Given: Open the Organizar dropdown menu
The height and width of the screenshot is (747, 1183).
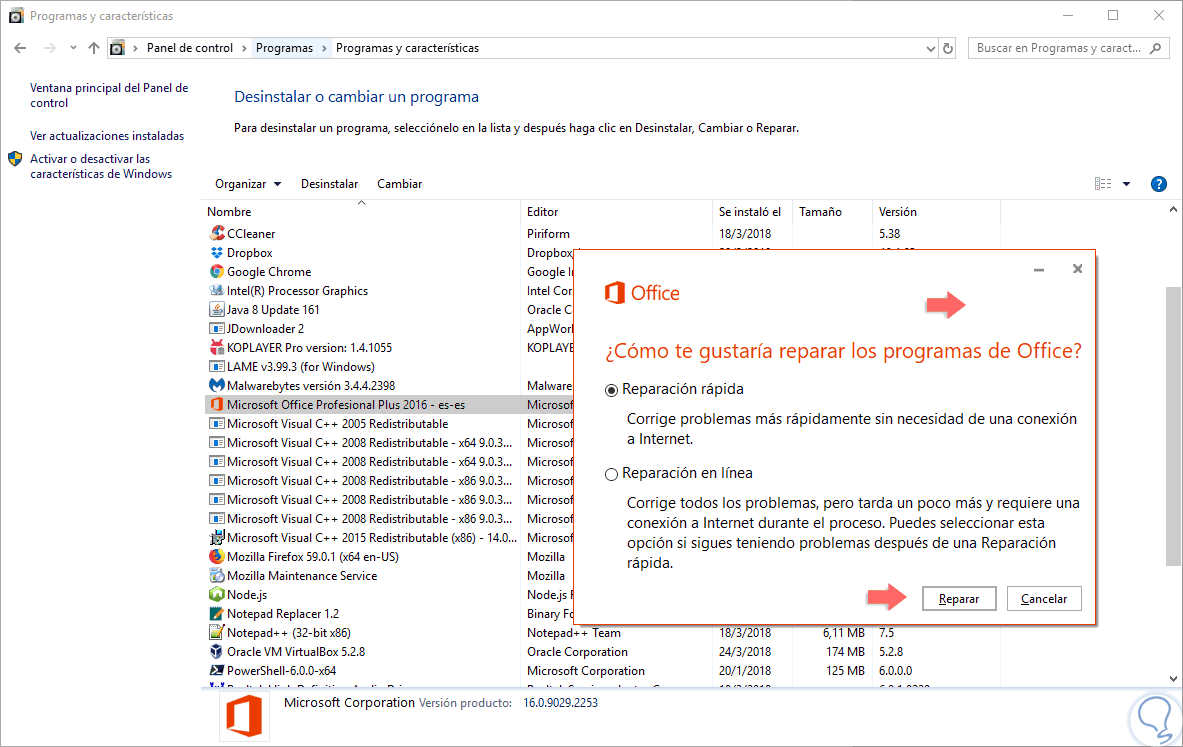Looking at the screenshot, I should [247, 184].
